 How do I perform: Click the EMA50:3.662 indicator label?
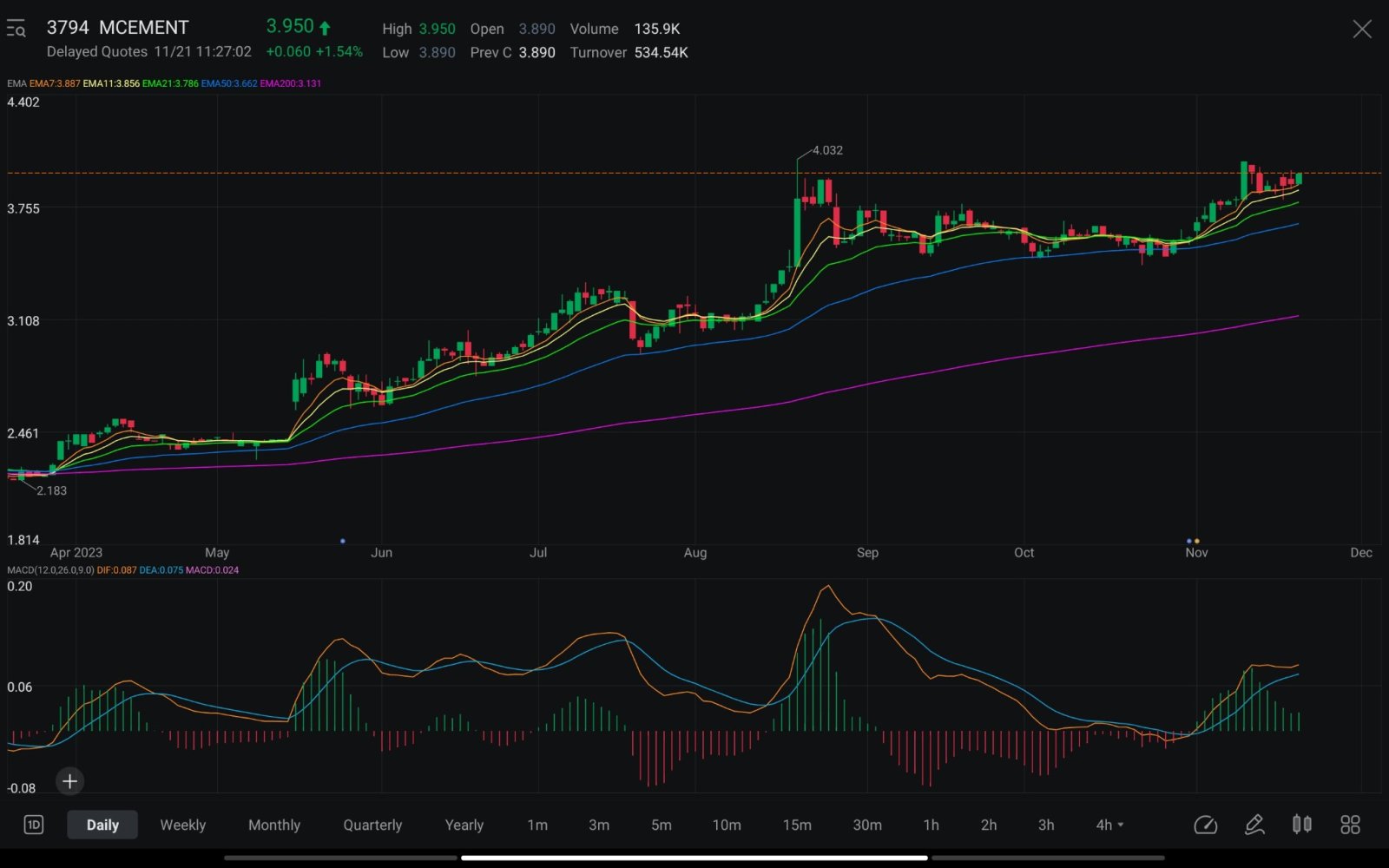(x=229, y=83)
